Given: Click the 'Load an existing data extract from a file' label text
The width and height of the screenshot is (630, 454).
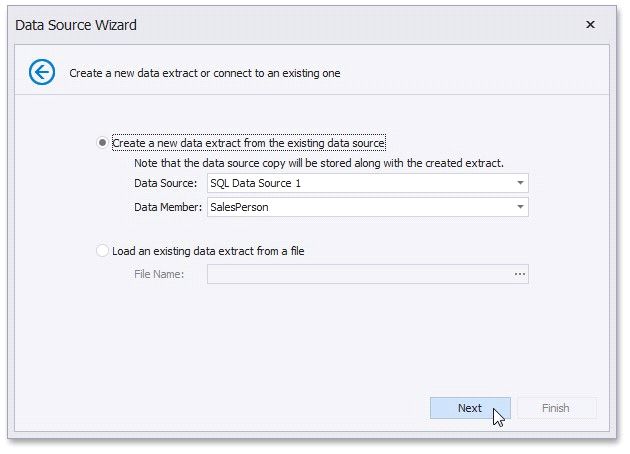Looking at the screenshot, I should pyautogui.click(x=208, y=251).
